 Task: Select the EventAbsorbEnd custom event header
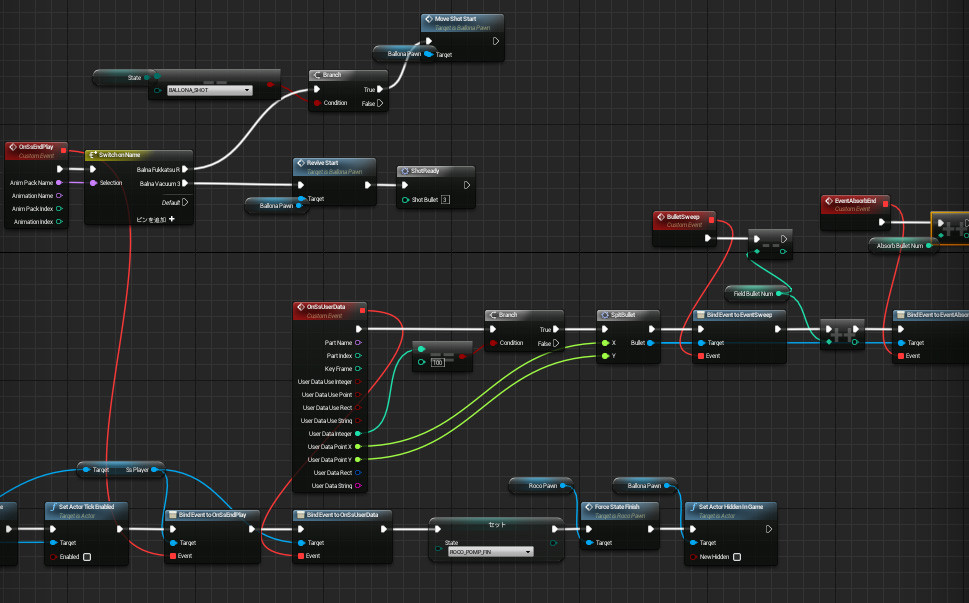tap(855, 205)
